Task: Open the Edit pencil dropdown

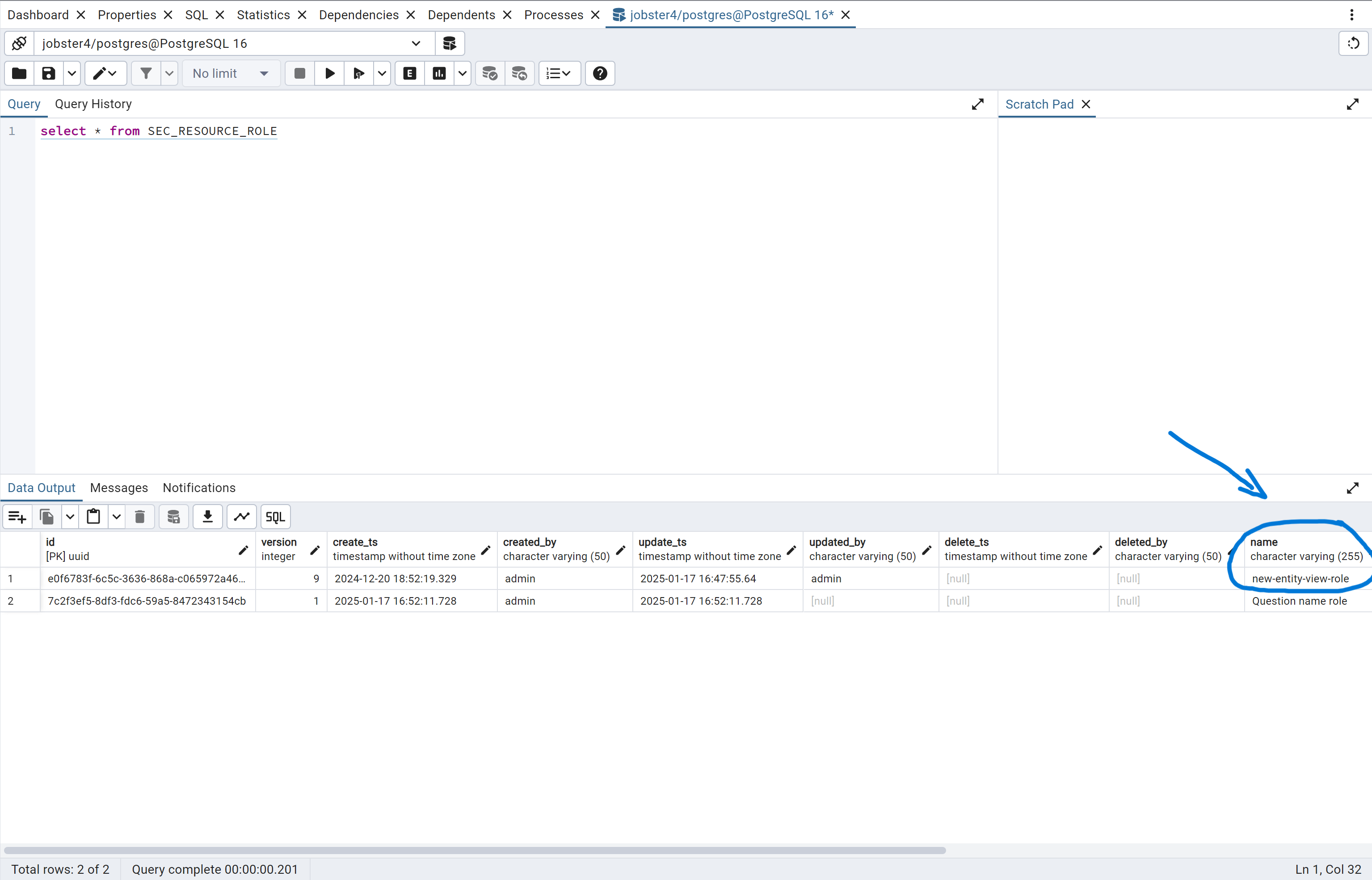Action: tap(105, 73)
